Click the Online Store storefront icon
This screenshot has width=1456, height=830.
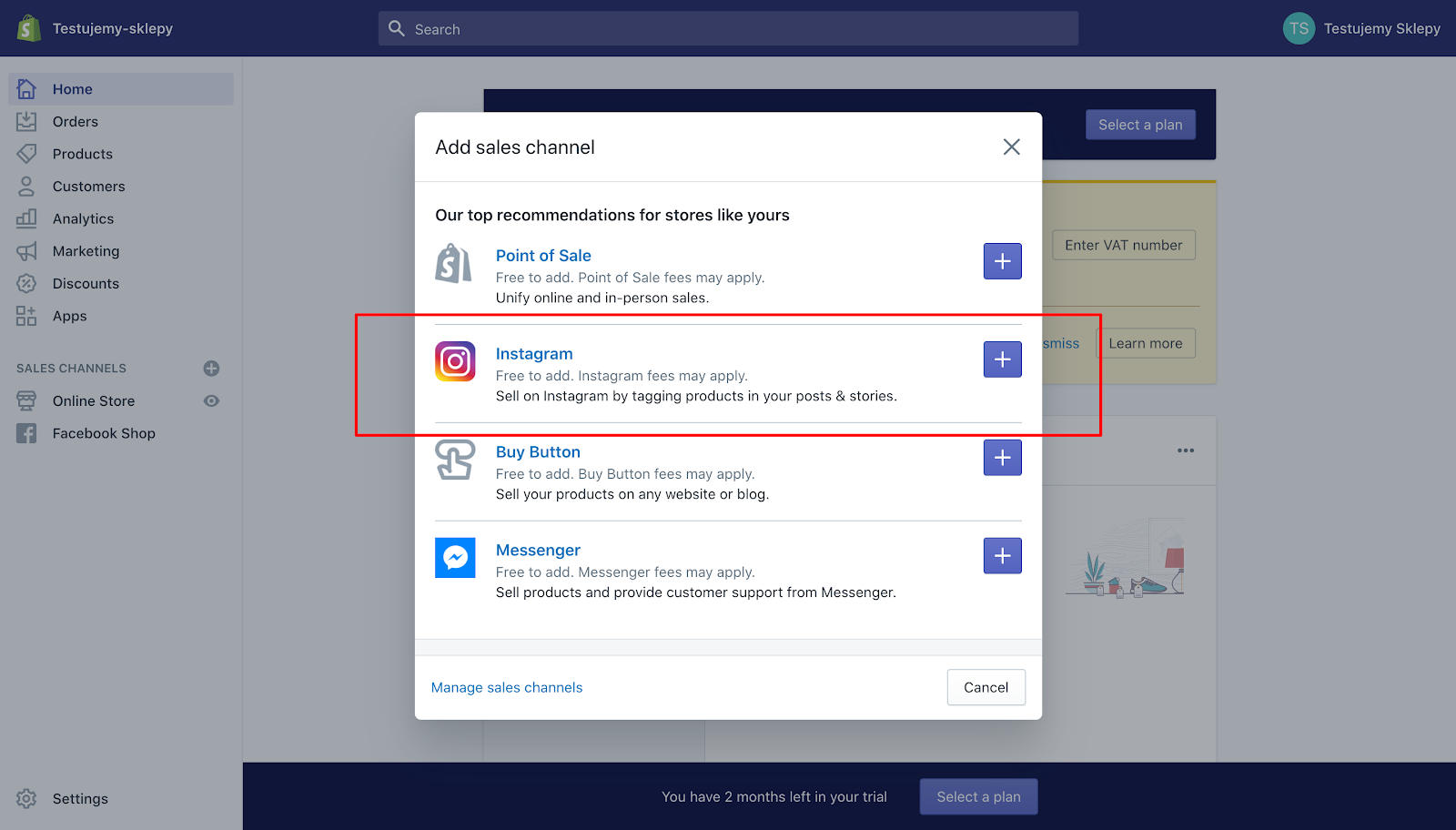pos(26,400)
